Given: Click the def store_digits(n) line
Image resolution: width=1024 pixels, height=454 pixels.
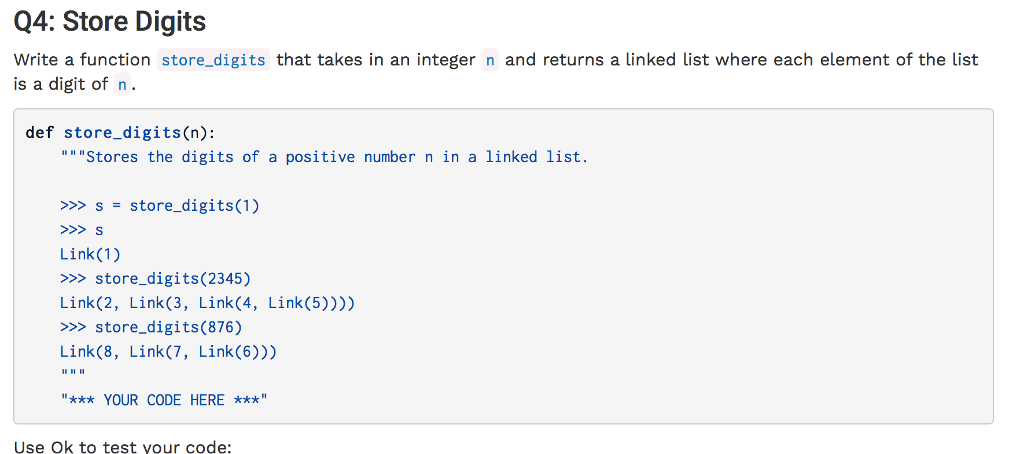Looking at the screenshot, I should click(121, 133).
